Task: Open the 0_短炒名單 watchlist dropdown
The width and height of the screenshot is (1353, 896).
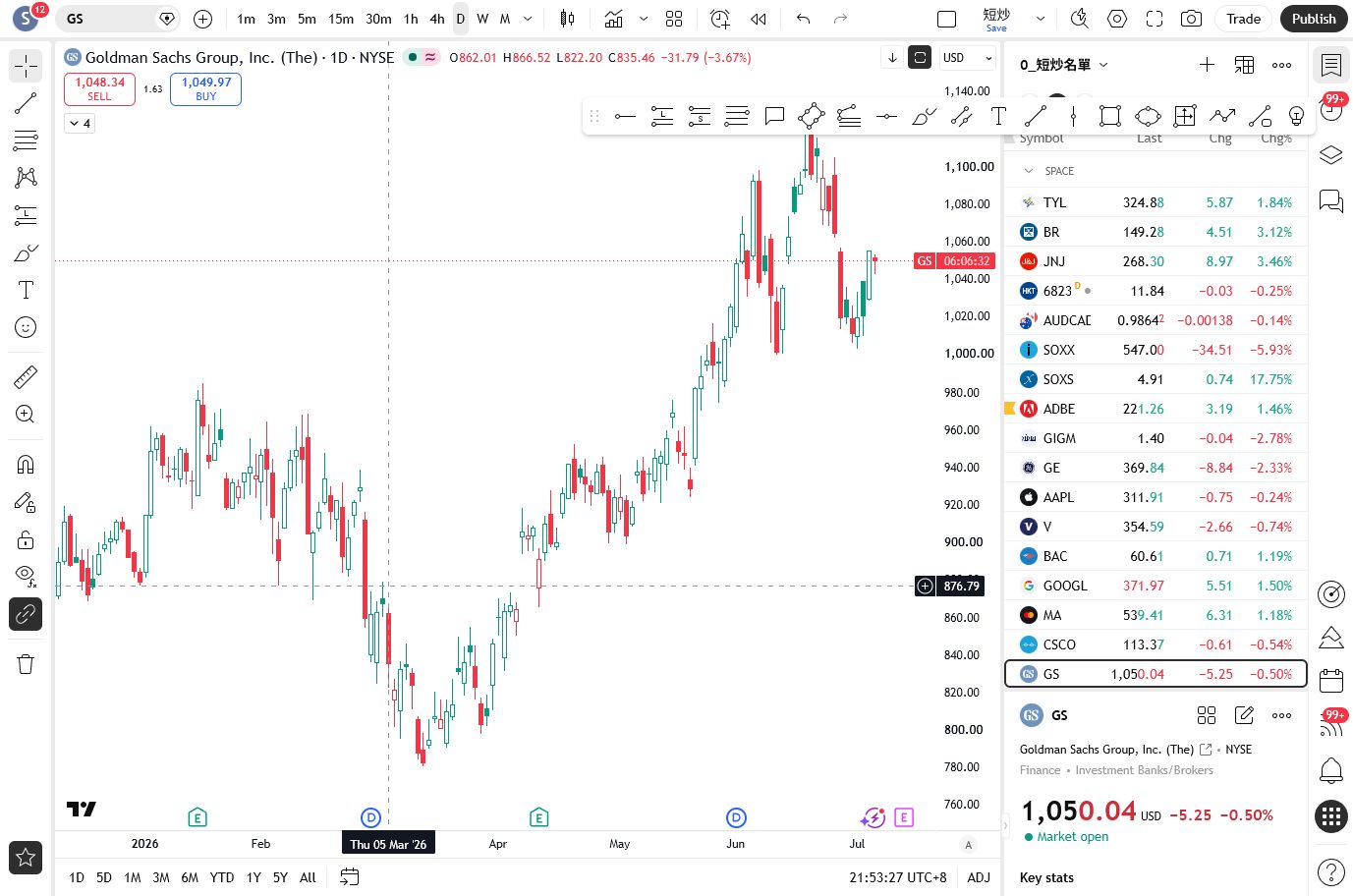Action: (x=1064, y=65)
